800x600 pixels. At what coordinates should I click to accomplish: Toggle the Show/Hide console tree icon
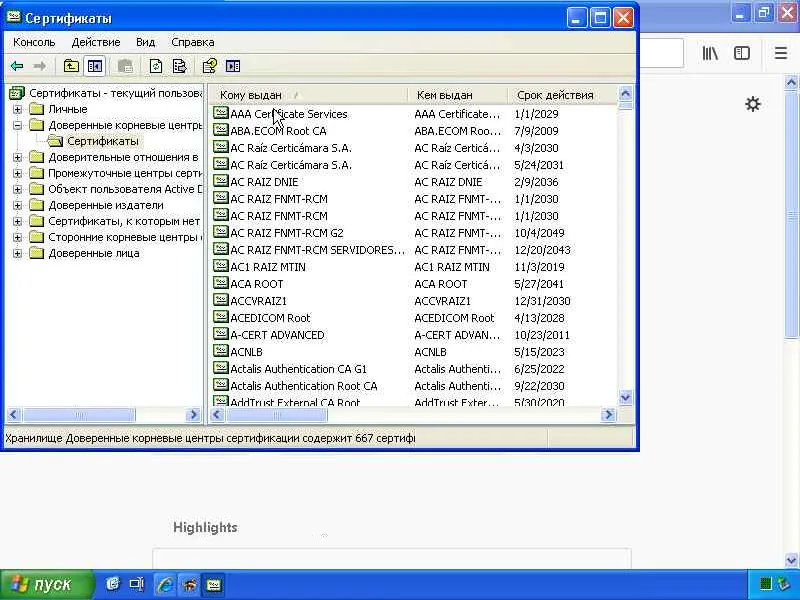(95, 66)
